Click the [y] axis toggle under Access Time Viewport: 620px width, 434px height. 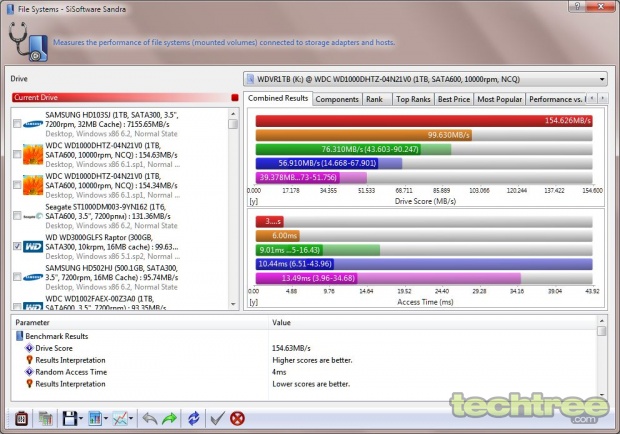click(x=253, y=302)
